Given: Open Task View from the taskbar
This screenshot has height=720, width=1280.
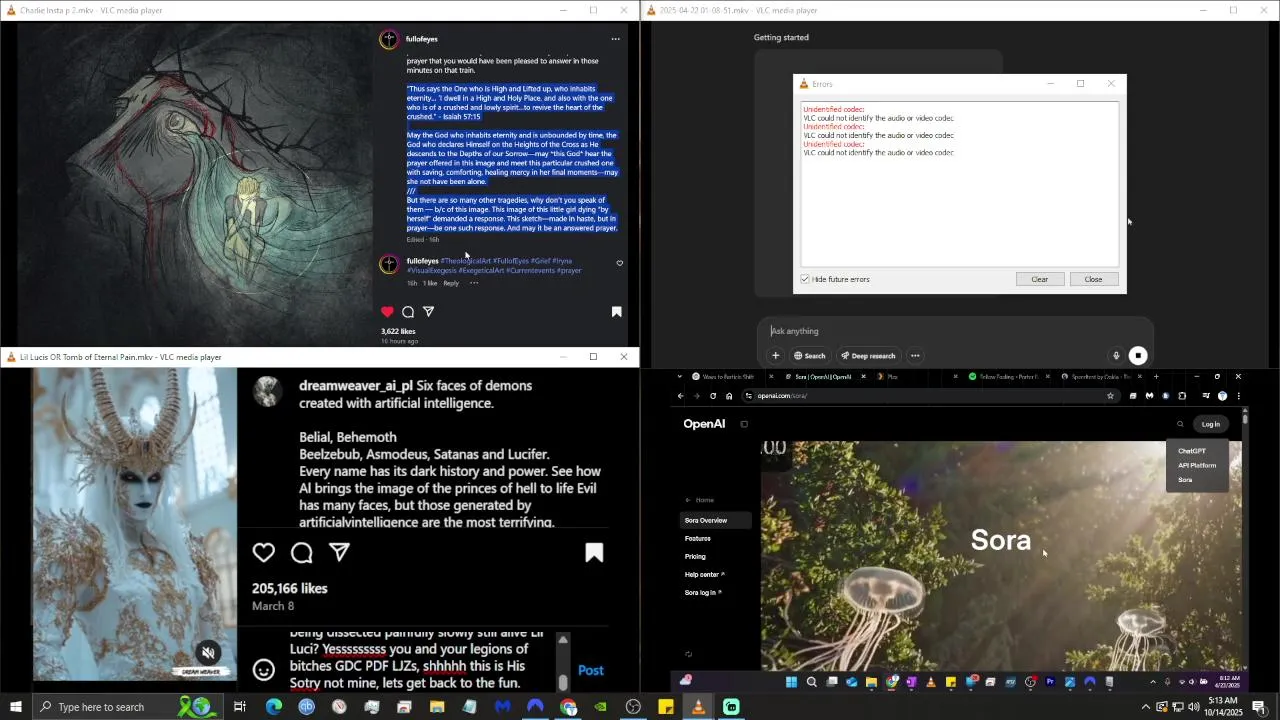Looking at the screenshot, I should (x=240, y=707).
